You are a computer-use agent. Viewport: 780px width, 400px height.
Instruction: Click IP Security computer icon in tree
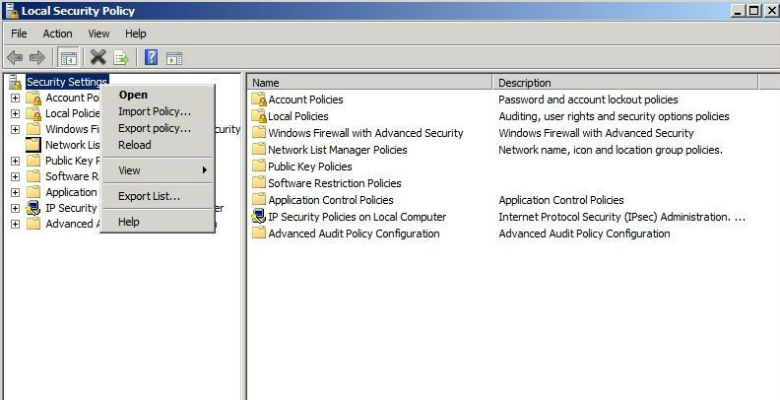coord(33,208)
